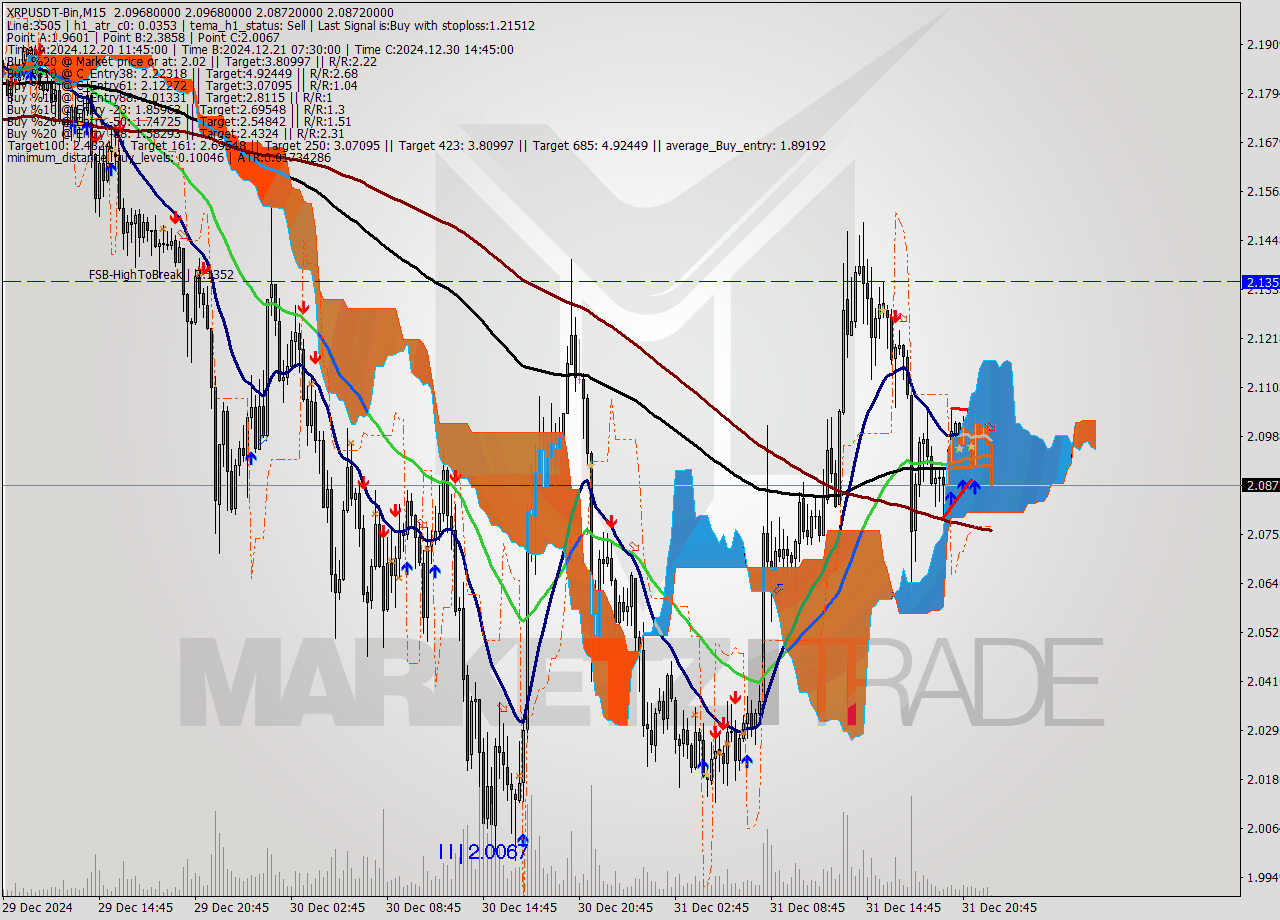Click the 29 Dec 20:45 time label
1280x920 pixels.
231,908
